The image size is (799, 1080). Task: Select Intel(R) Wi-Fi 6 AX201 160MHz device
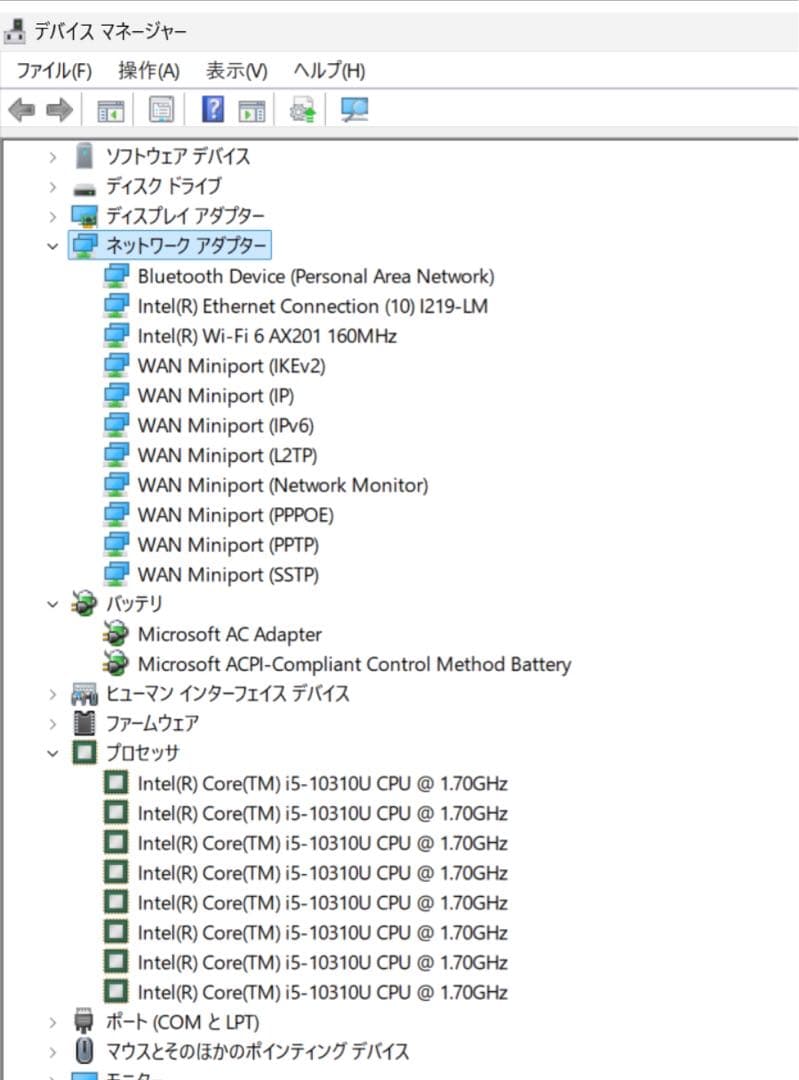[267, 336]
